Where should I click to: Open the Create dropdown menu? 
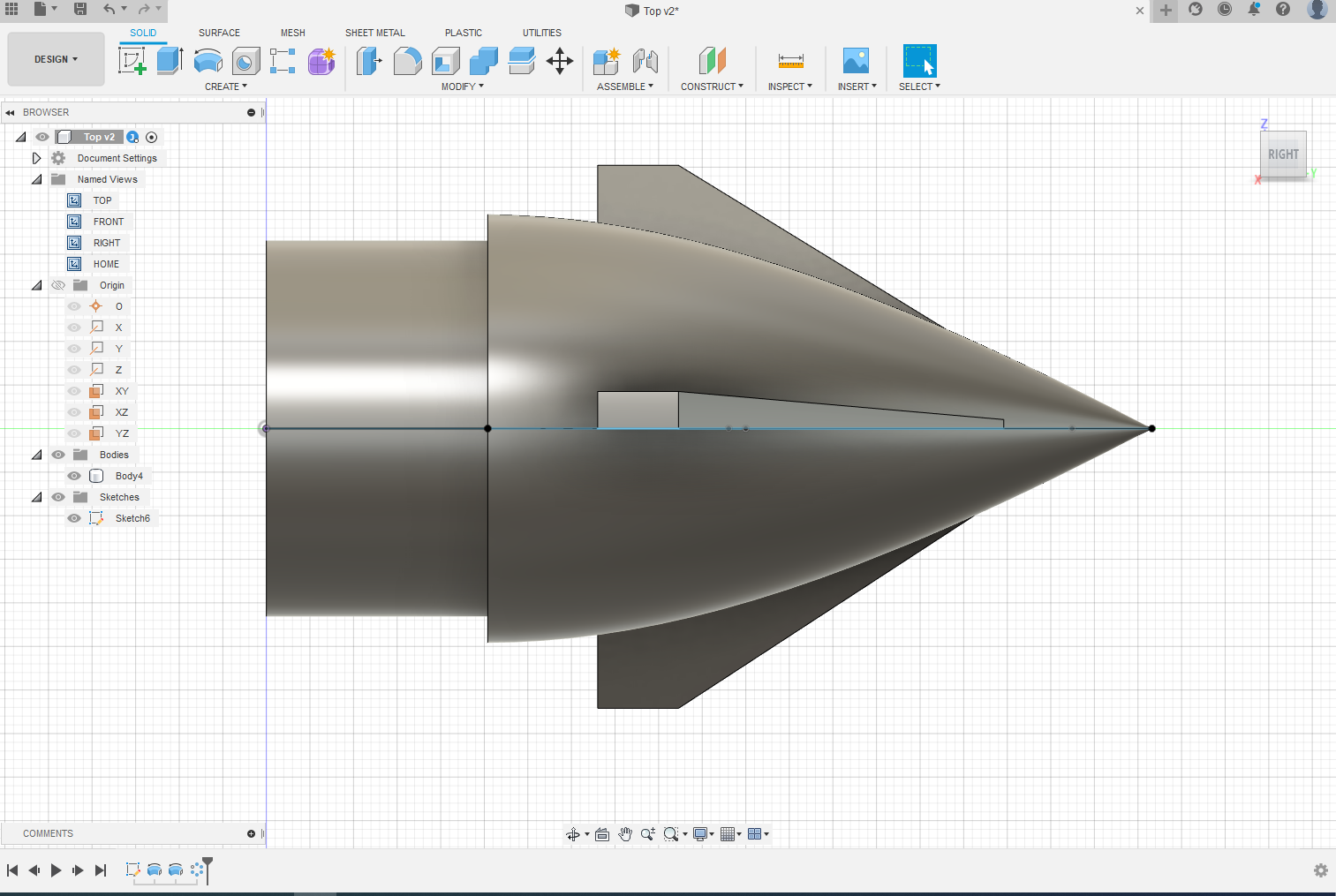(226, 86)
